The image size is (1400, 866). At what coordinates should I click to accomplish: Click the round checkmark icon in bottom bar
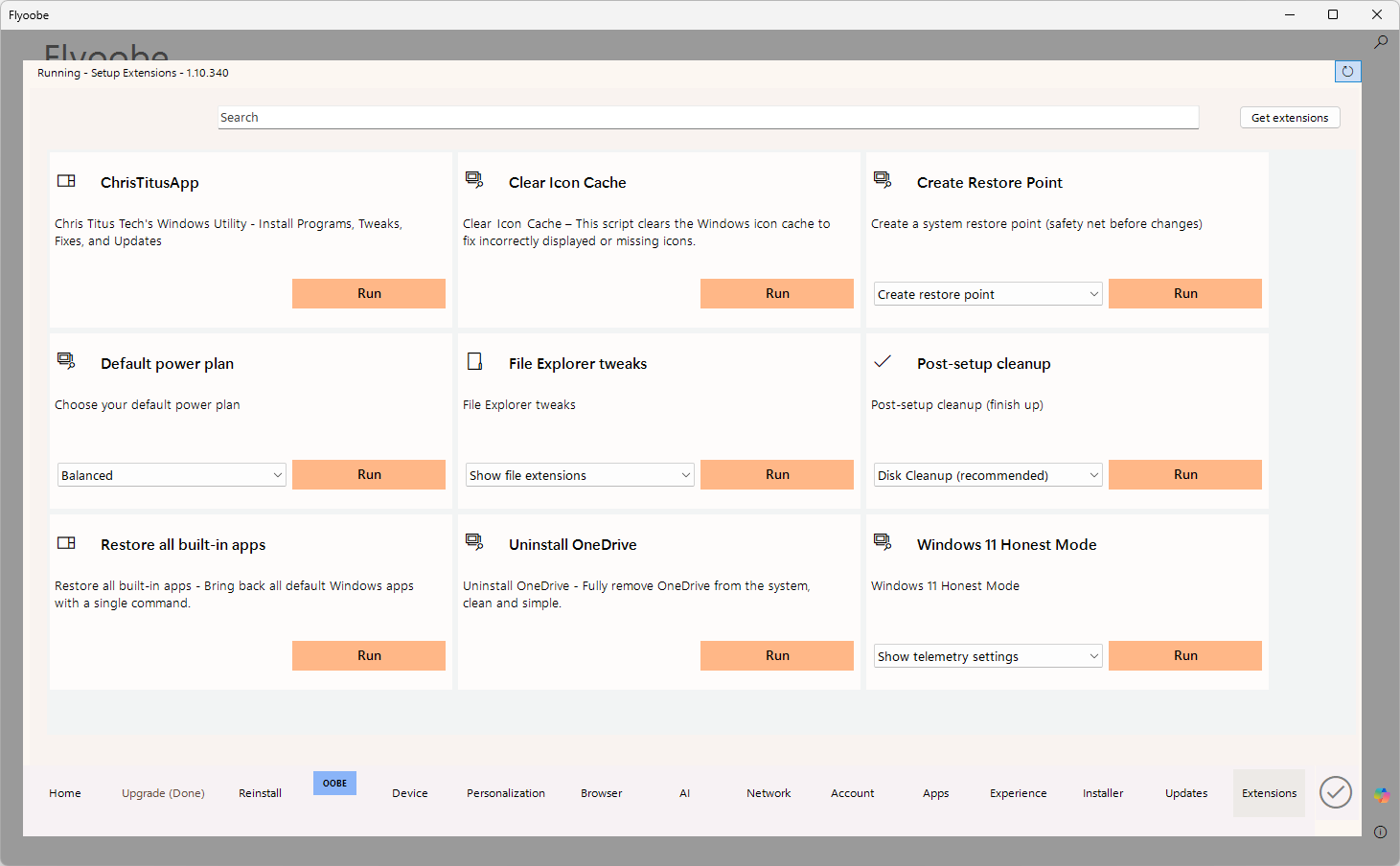[1336, 792]
